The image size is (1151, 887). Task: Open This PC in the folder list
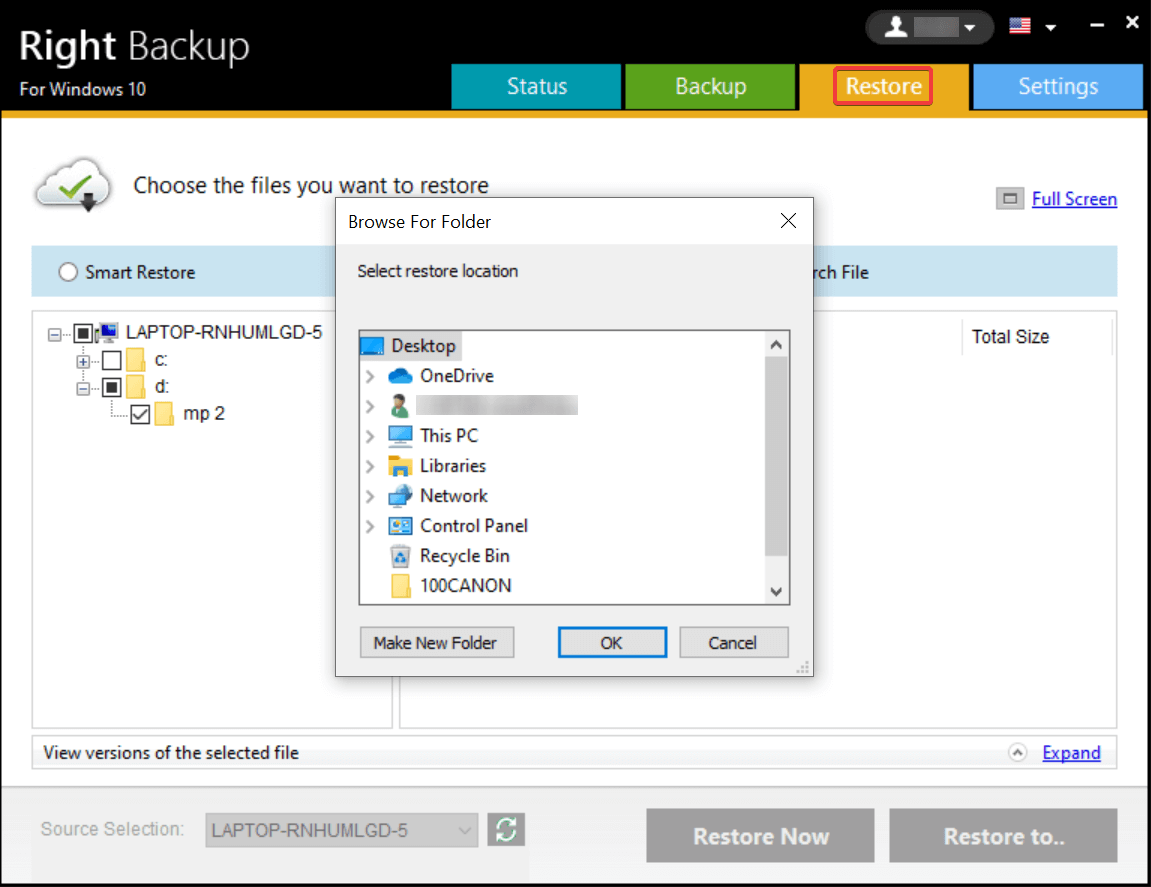pos(450,435)
